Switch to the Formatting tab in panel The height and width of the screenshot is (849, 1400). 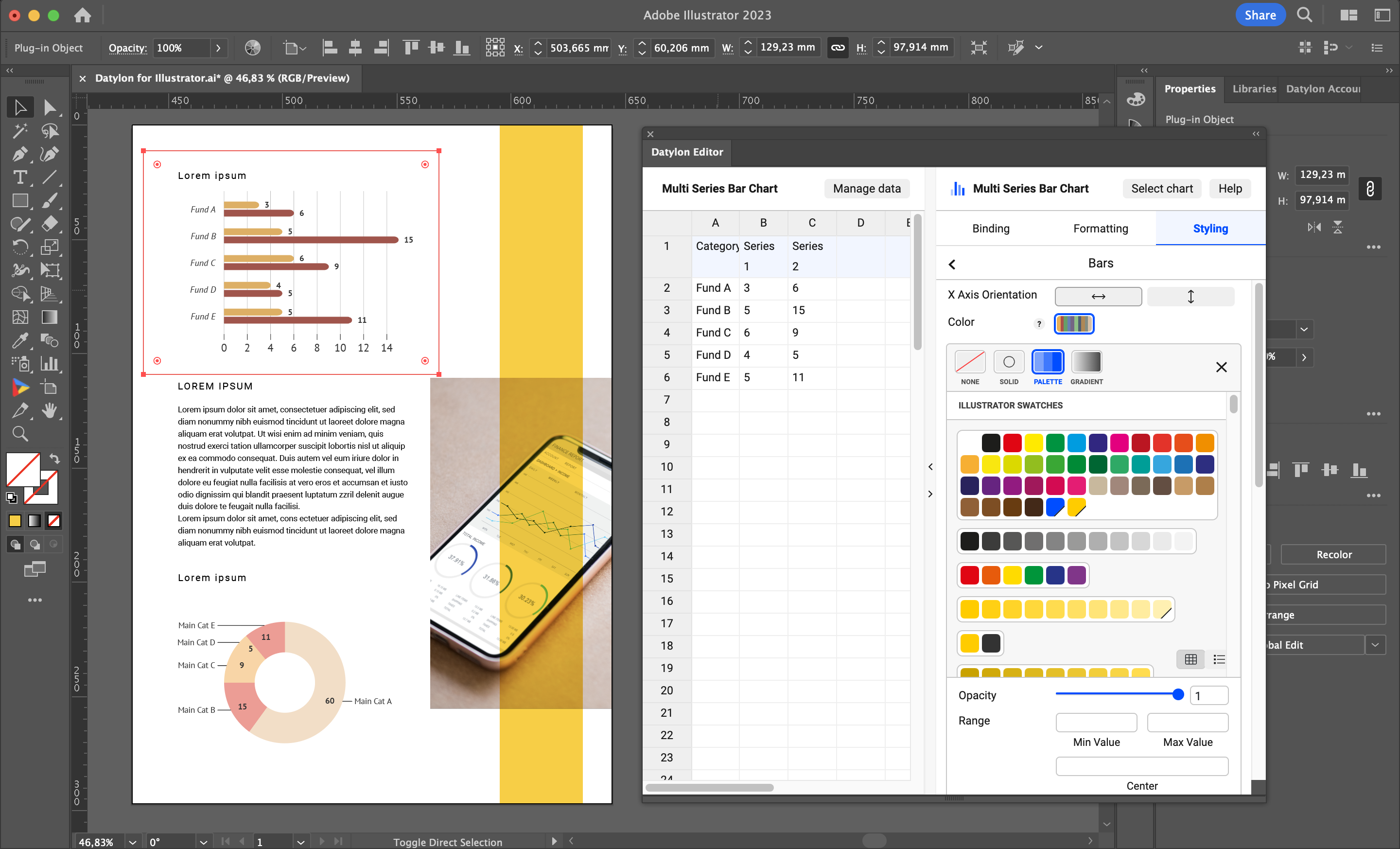1100,228
